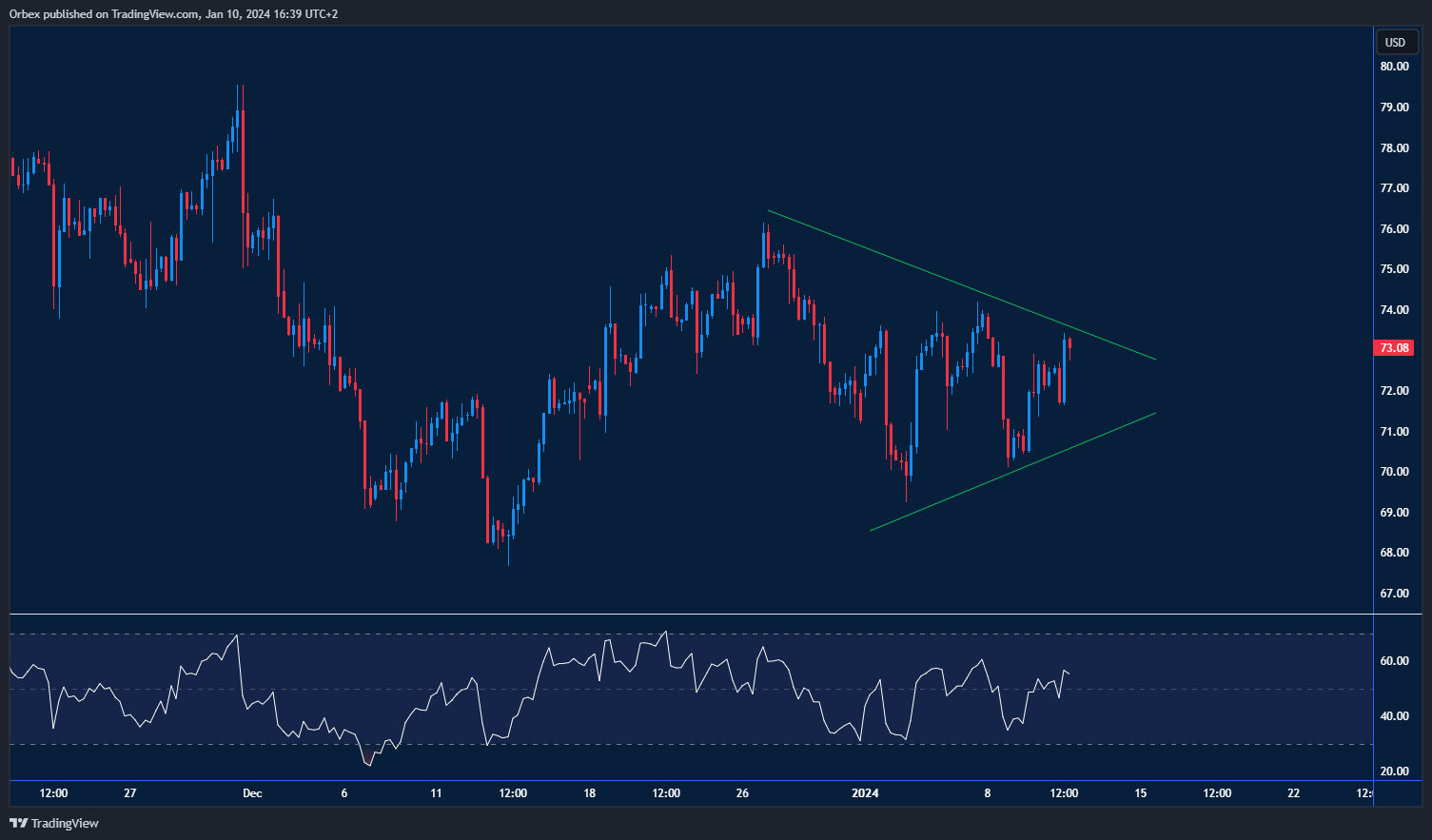Click the 18 date label on time axis
1432x840 pixels.
click(590, 793)
